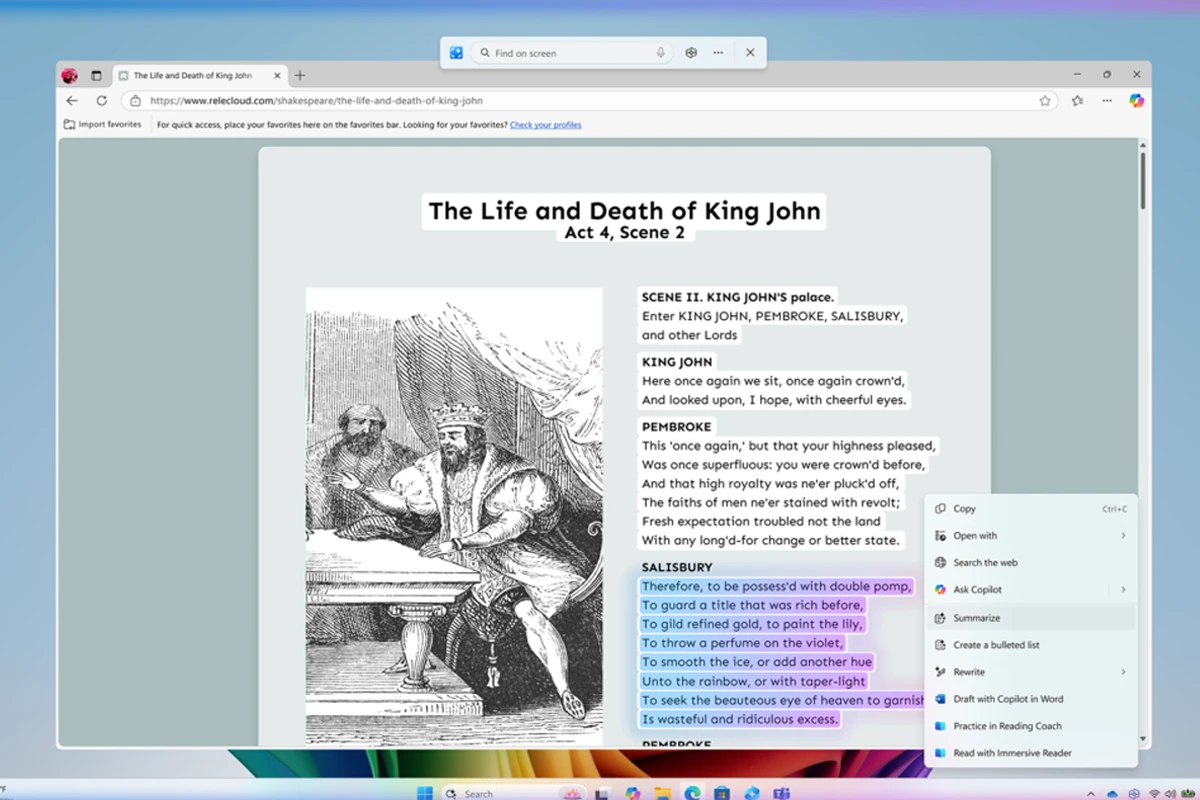Click the line 'To guard a title that was rich before,'

[753, 605]
